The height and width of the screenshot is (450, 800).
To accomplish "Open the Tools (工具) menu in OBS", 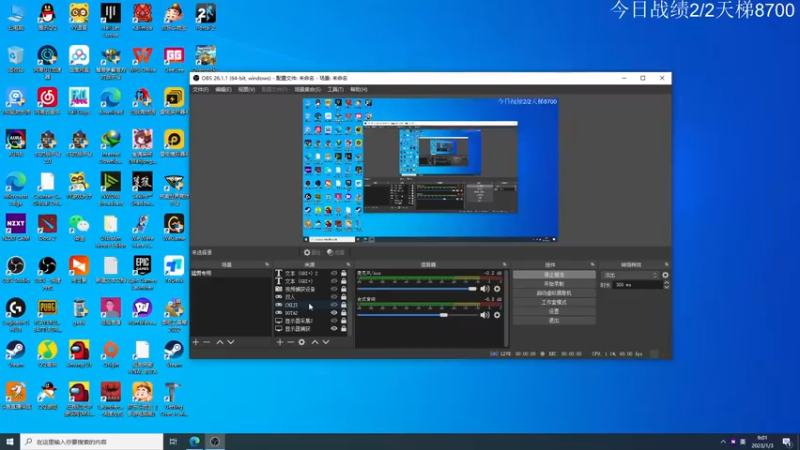I will tap(335, 89).
